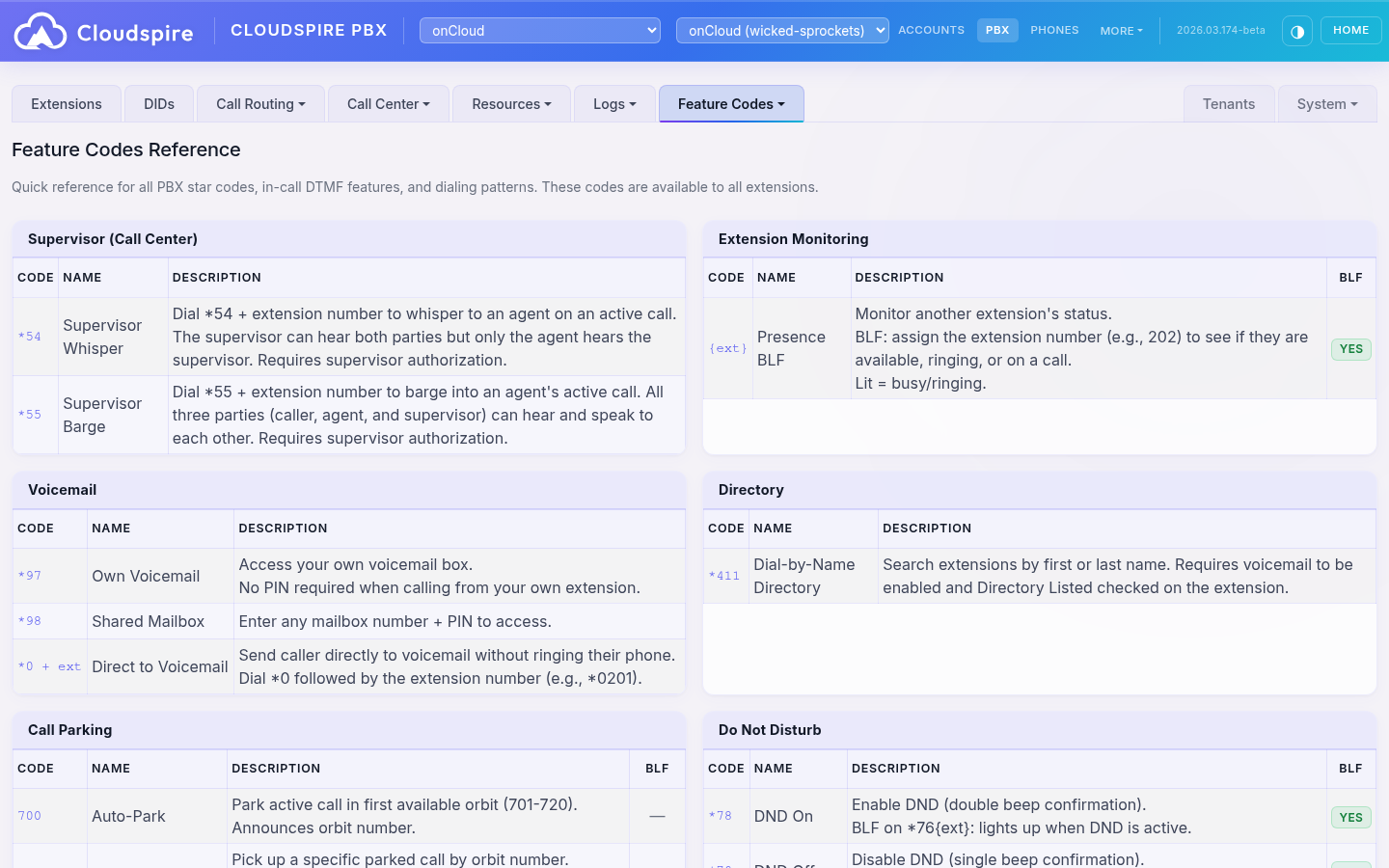Image resolution: width=1389 pixels, height=868 pixels.
Task: Open the System dropdown
Action: (x=1326, y=103)
